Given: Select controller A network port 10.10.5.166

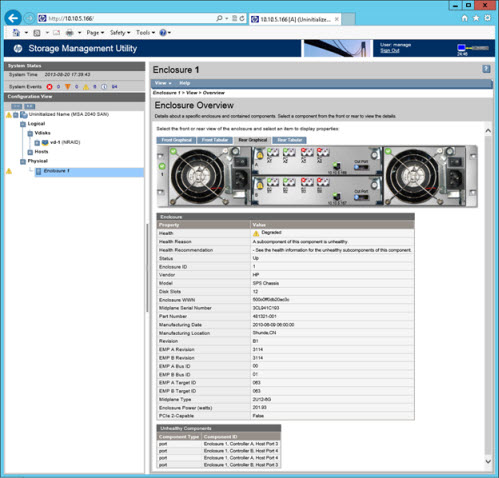Looking at the screenshot, I should [337, 167].
